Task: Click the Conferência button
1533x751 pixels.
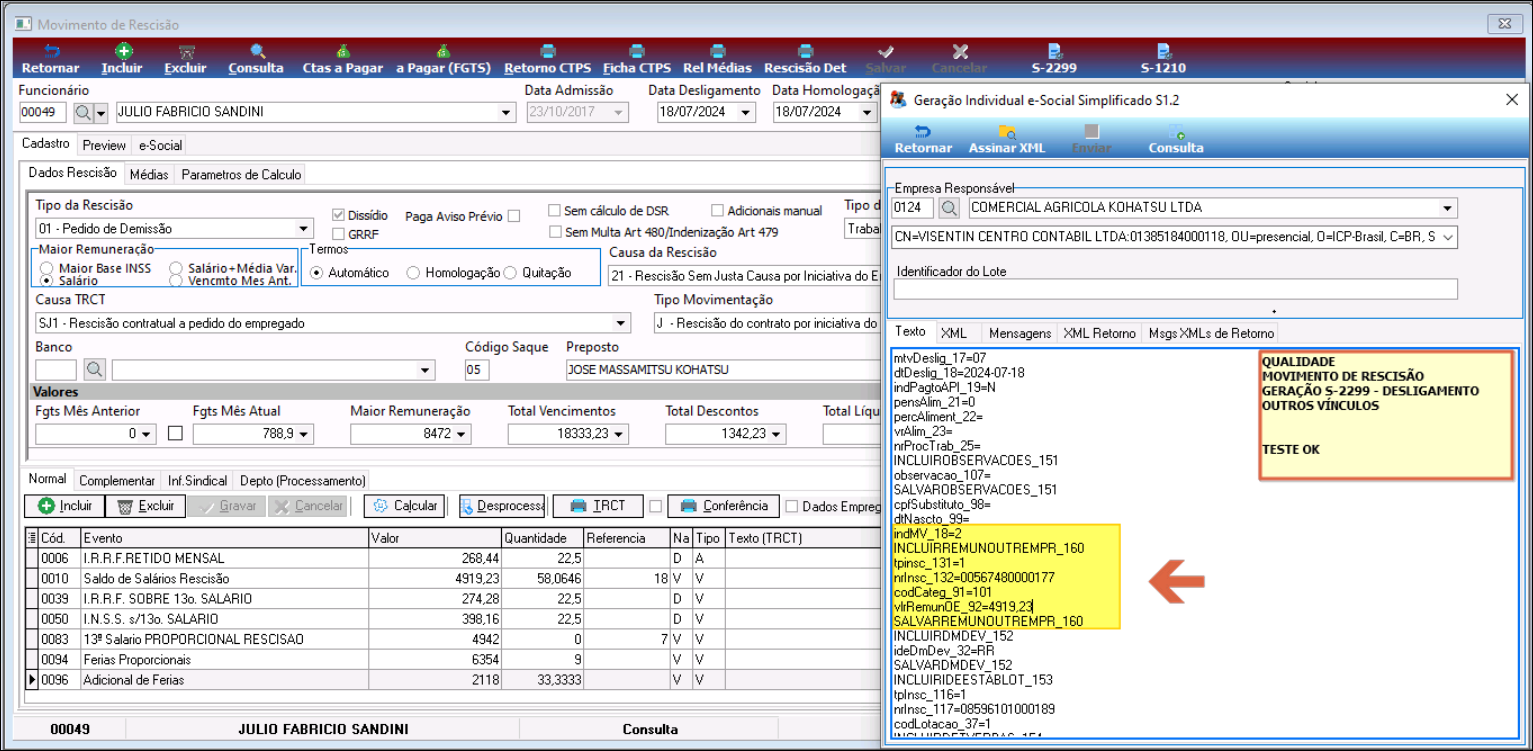Action: click(723, 506)
